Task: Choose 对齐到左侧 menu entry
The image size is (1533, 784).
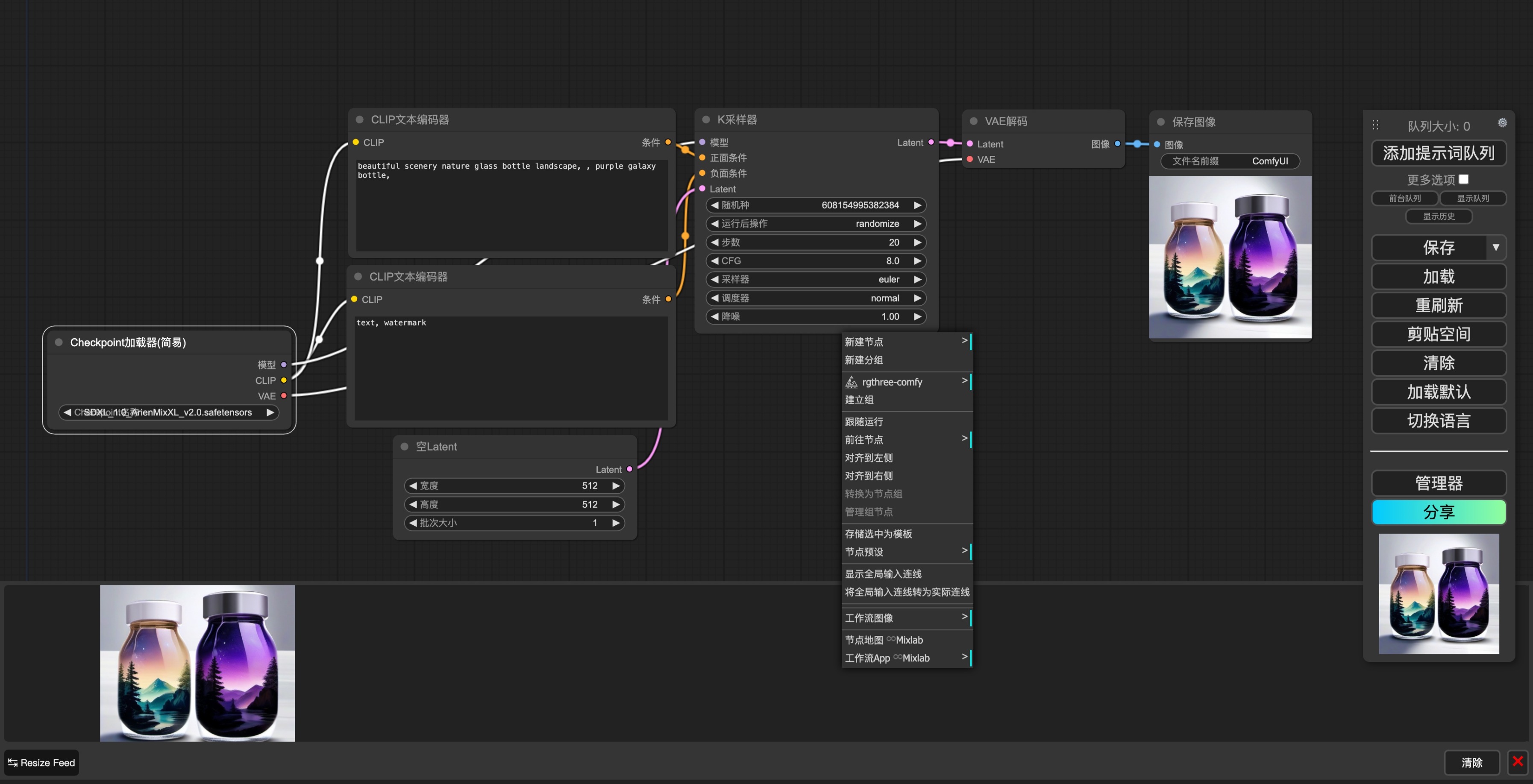Action: click(x=907, y=458)
